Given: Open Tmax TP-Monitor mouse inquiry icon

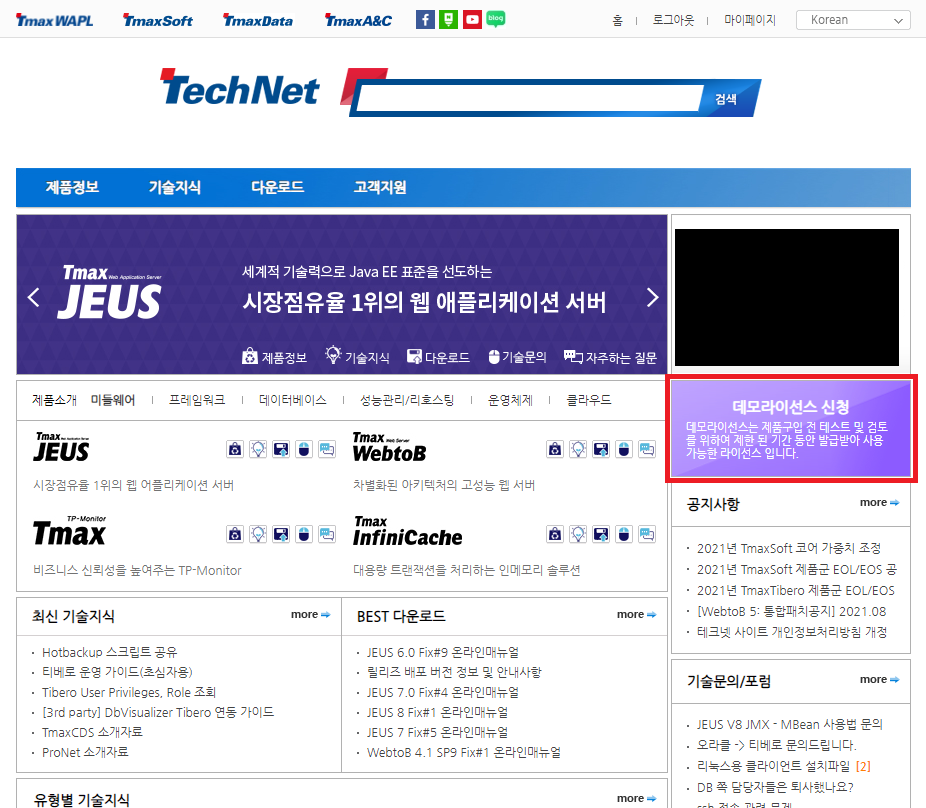Looking at the screenshot, I should pyautogui.click(x=304, y=535).
